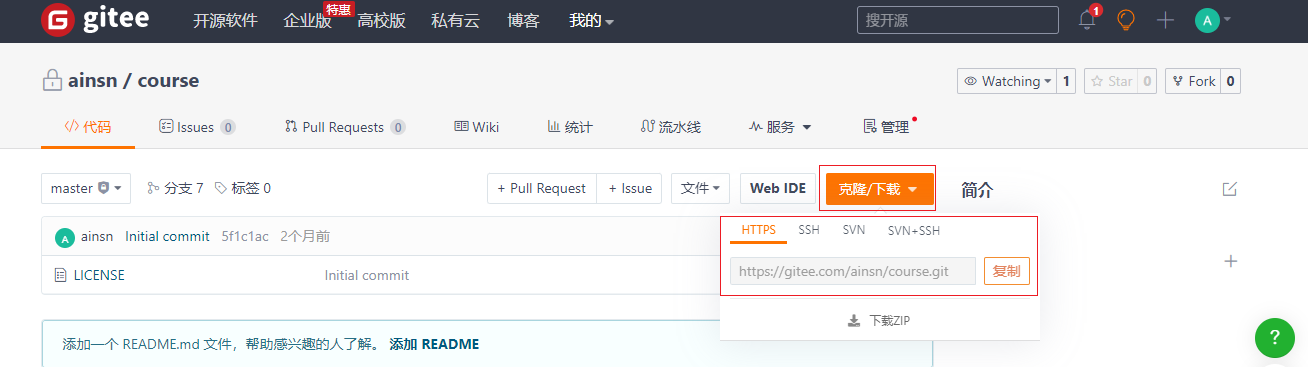The width and height of the screenshot is (1308, 367).
Task: Switch to the 代码 tab
Action: click(x=88, y=127)
